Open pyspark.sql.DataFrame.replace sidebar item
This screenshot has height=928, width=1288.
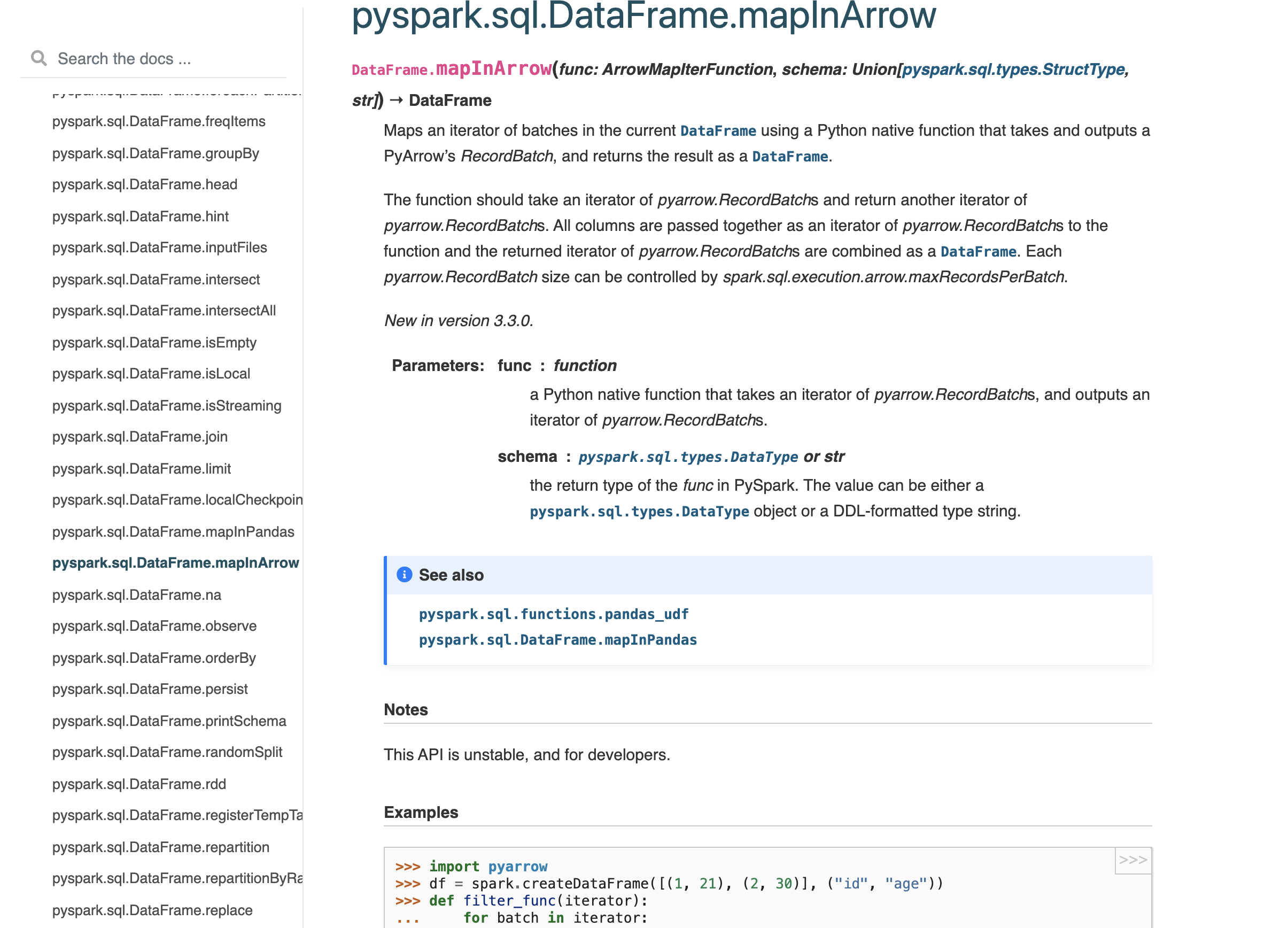(152, 910)
